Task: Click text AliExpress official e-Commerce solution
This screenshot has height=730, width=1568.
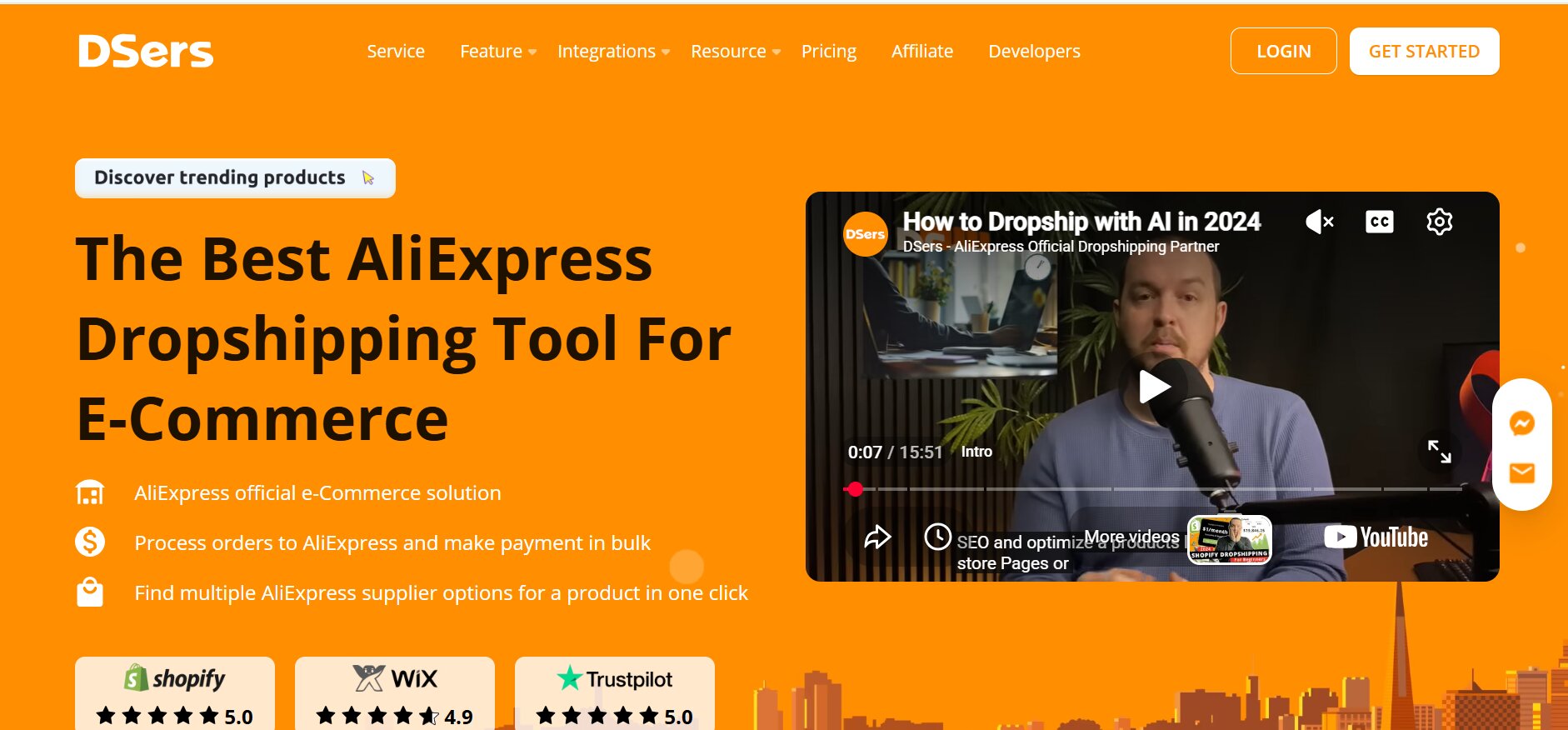Action: pos(317,492)
